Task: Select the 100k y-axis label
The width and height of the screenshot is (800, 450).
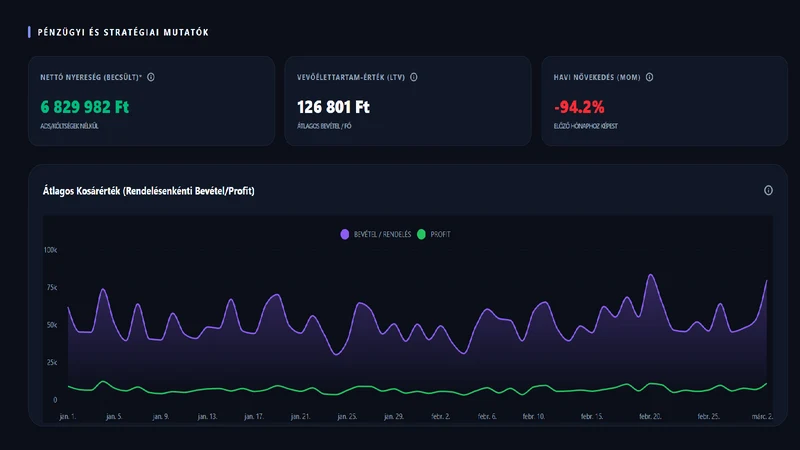Action: pyautogui.click(x=51, y=250)
